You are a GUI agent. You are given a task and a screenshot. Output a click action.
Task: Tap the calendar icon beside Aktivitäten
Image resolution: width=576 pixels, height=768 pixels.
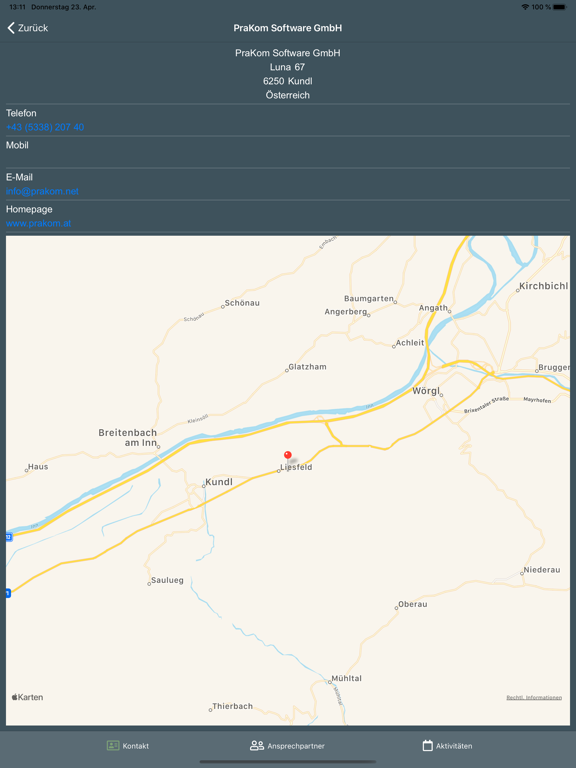[x=428, y=745]
